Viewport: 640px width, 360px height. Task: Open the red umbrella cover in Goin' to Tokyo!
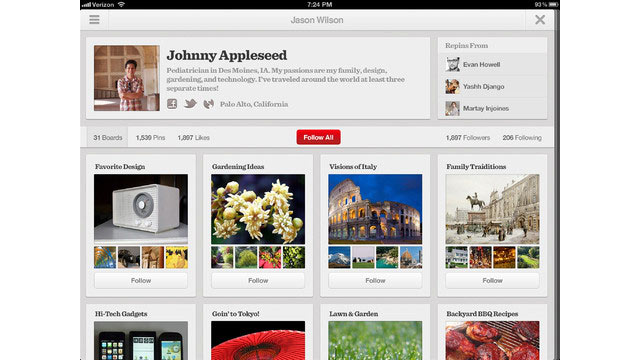[x=258, y=340]
